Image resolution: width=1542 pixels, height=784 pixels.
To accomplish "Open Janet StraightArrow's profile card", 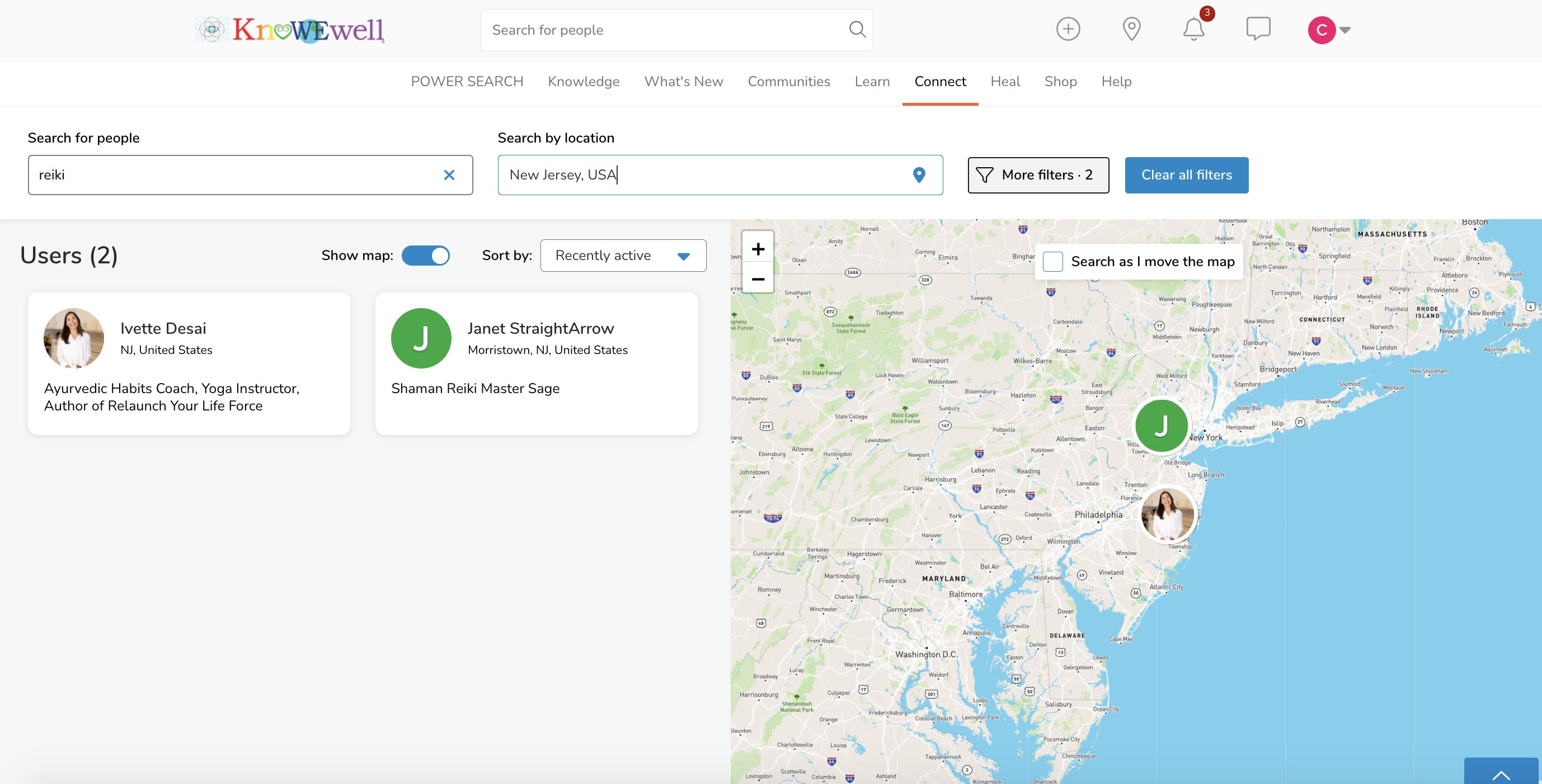I will [536, 363].
